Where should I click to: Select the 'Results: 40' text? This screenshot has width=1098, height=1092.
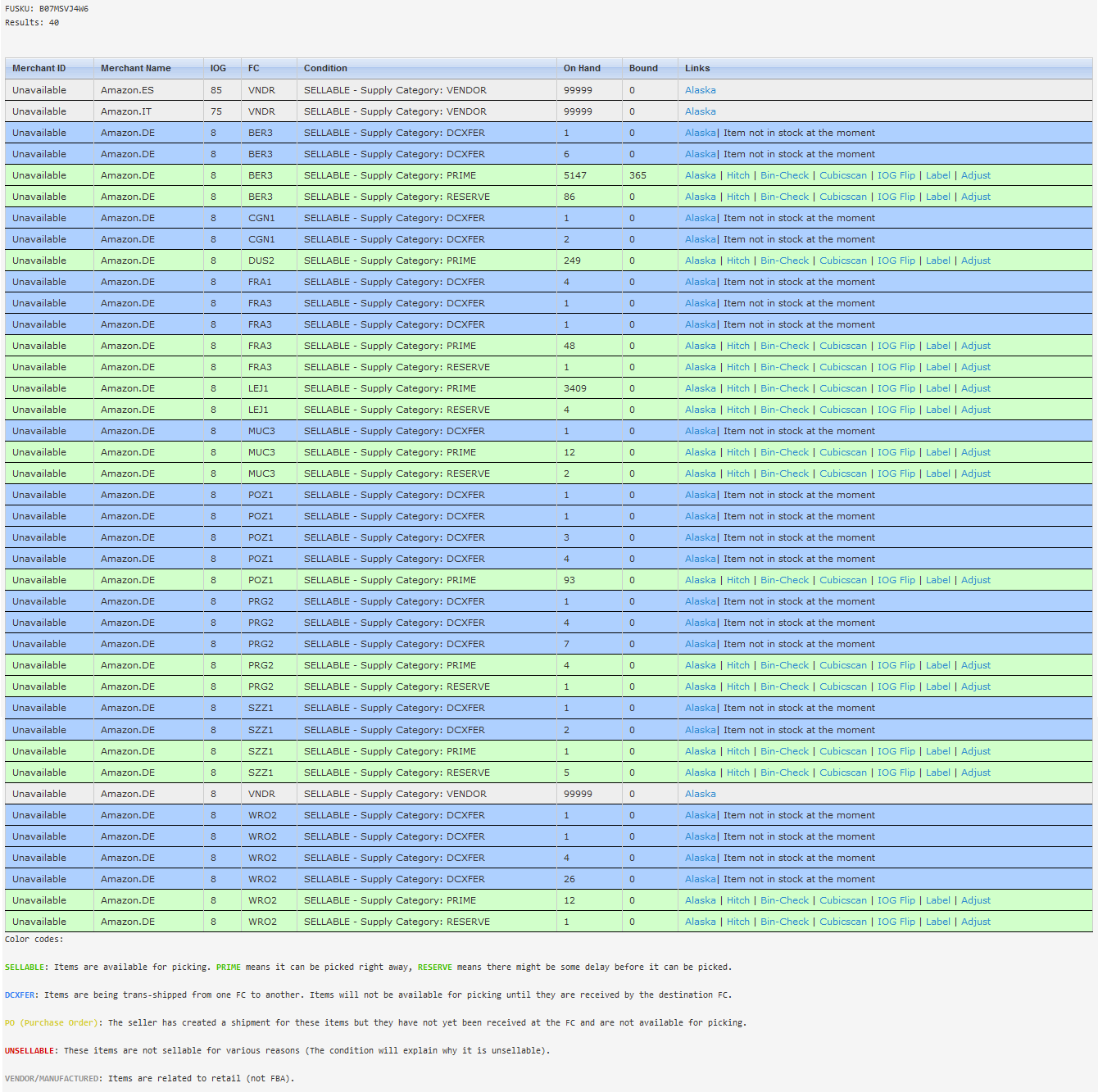coord(32,22)
